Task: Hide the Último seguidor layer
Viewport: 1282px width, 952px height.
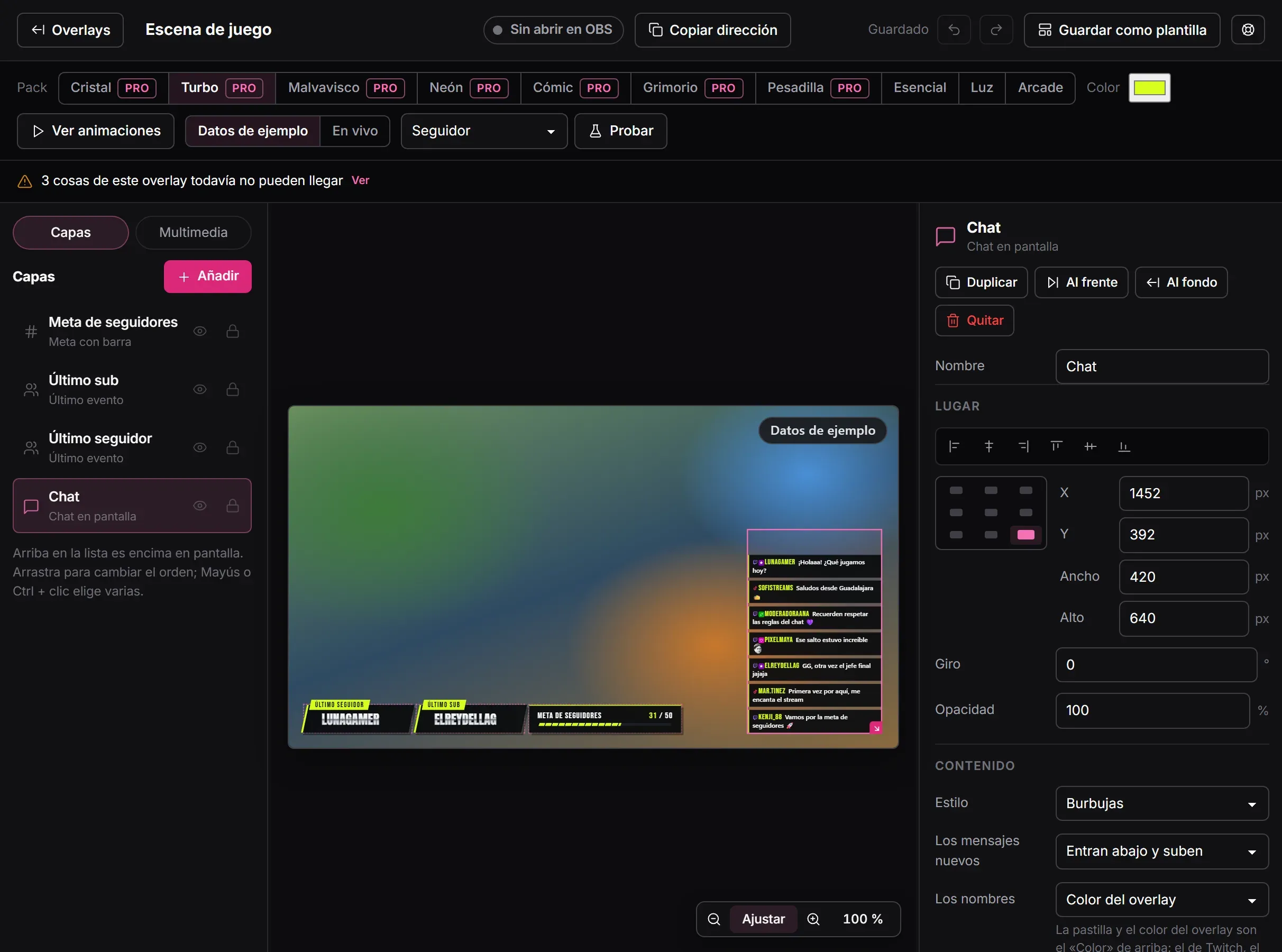Action: [x=199, y=448]
